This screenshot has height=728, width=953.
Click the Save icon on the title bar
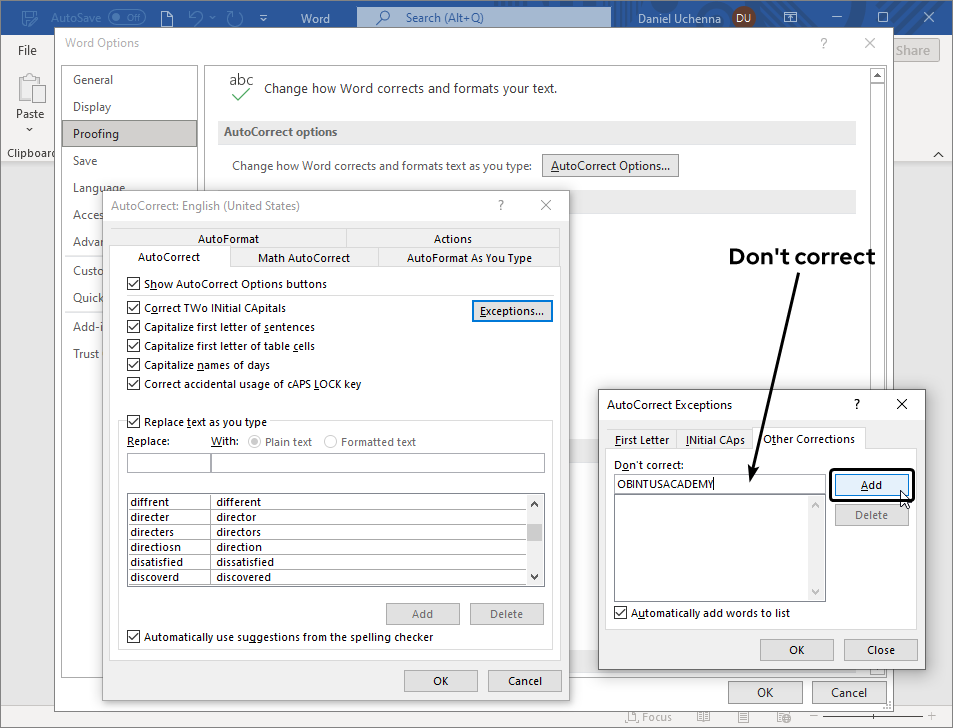point(30,17)
